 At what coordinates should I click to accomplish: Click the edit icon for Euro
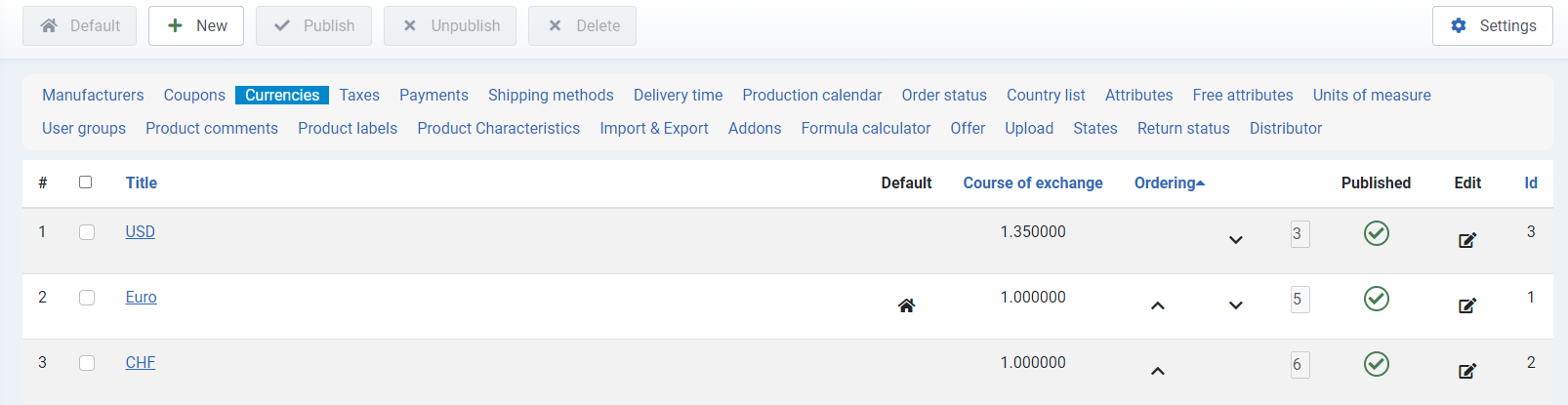tap(1467, 305)
